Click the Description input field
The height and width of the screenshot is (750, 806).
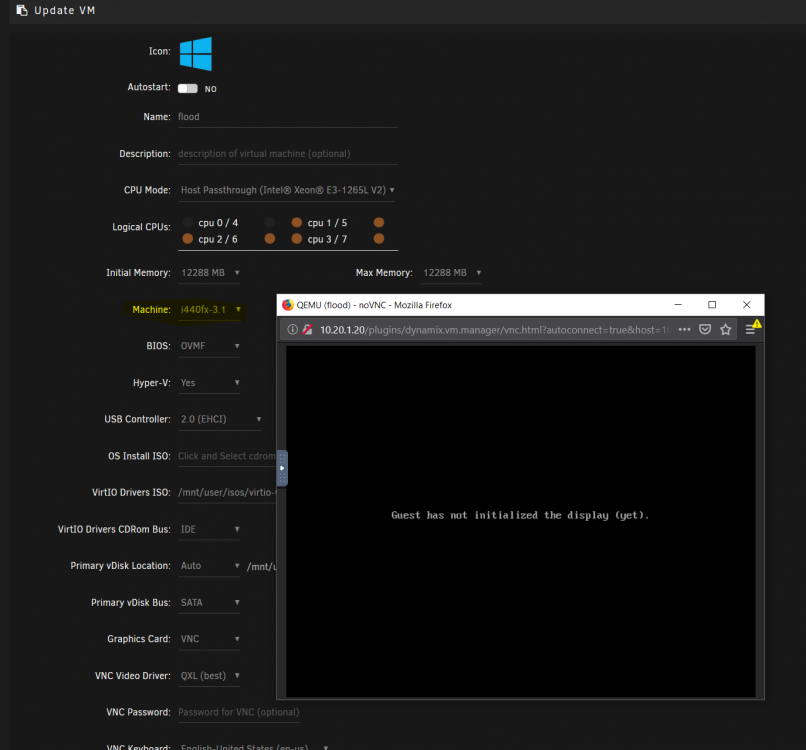pyautogui.click(x=288, y=154)
